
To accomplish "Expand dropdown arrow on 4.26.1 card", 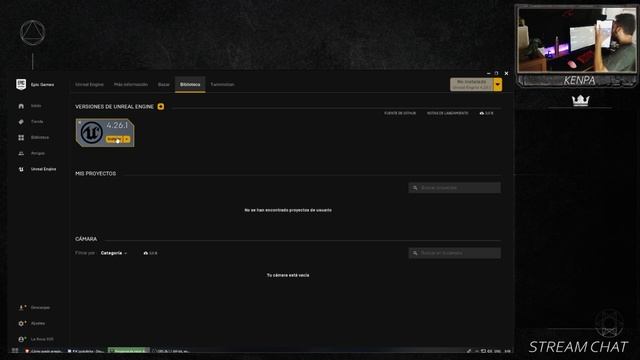I will tap(127, 139).
